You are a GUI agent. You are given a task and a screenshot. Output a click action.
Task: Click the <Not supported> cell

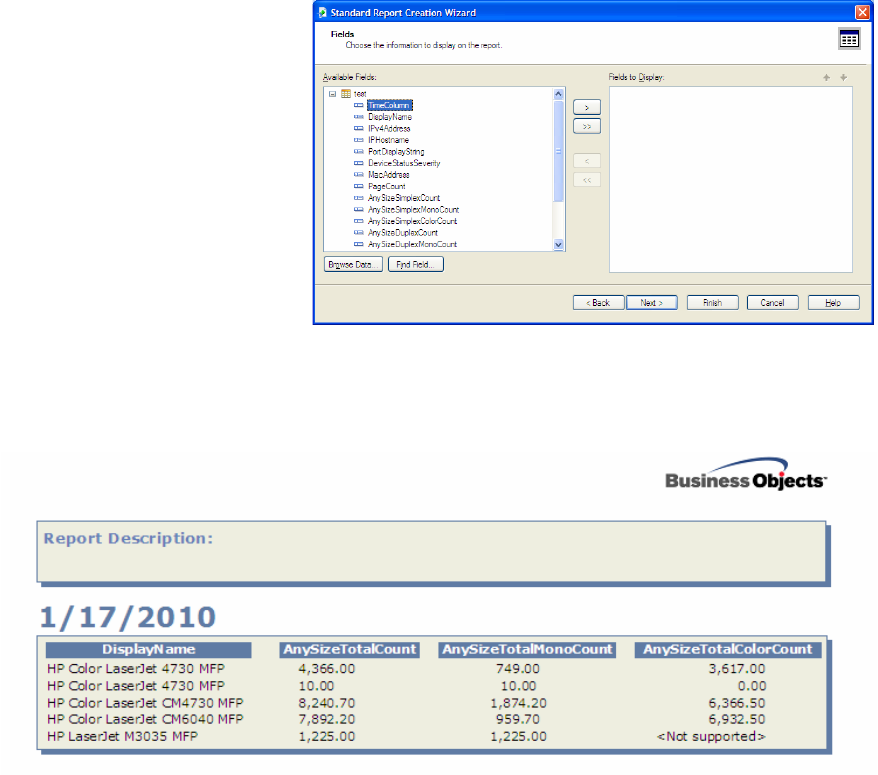click(711, 736)
